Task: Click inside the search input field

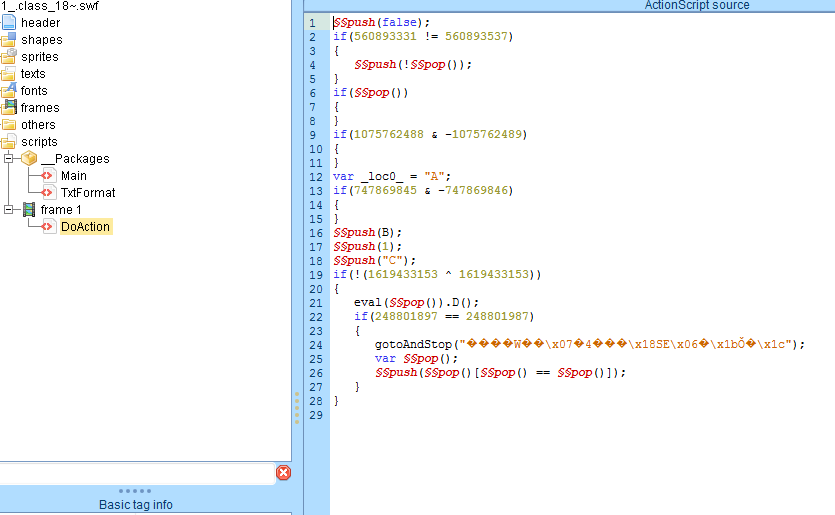Action: pos(137,473)
